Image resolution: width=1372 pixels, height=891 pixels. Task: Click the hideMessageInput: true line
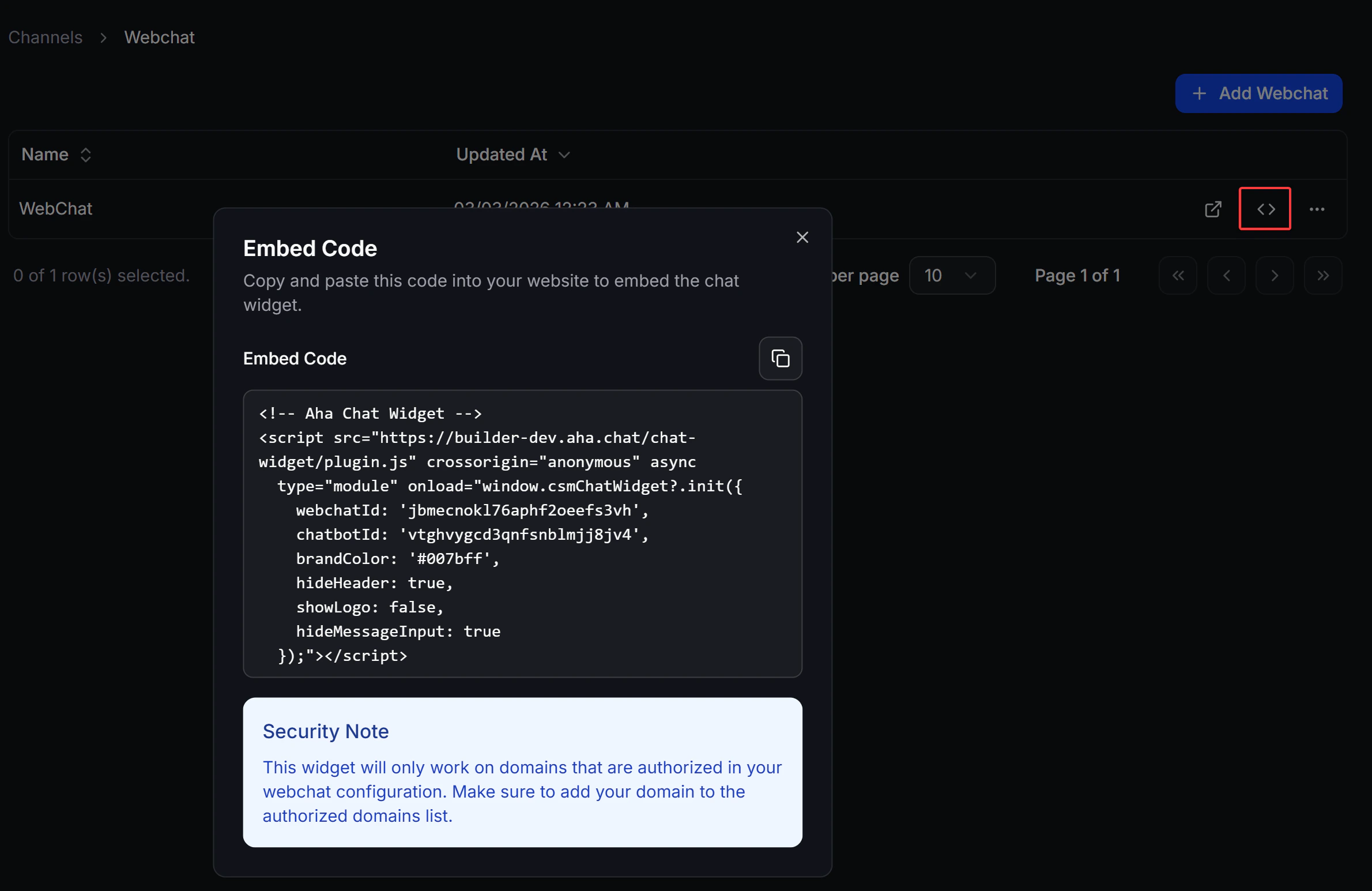click(398, 631)
